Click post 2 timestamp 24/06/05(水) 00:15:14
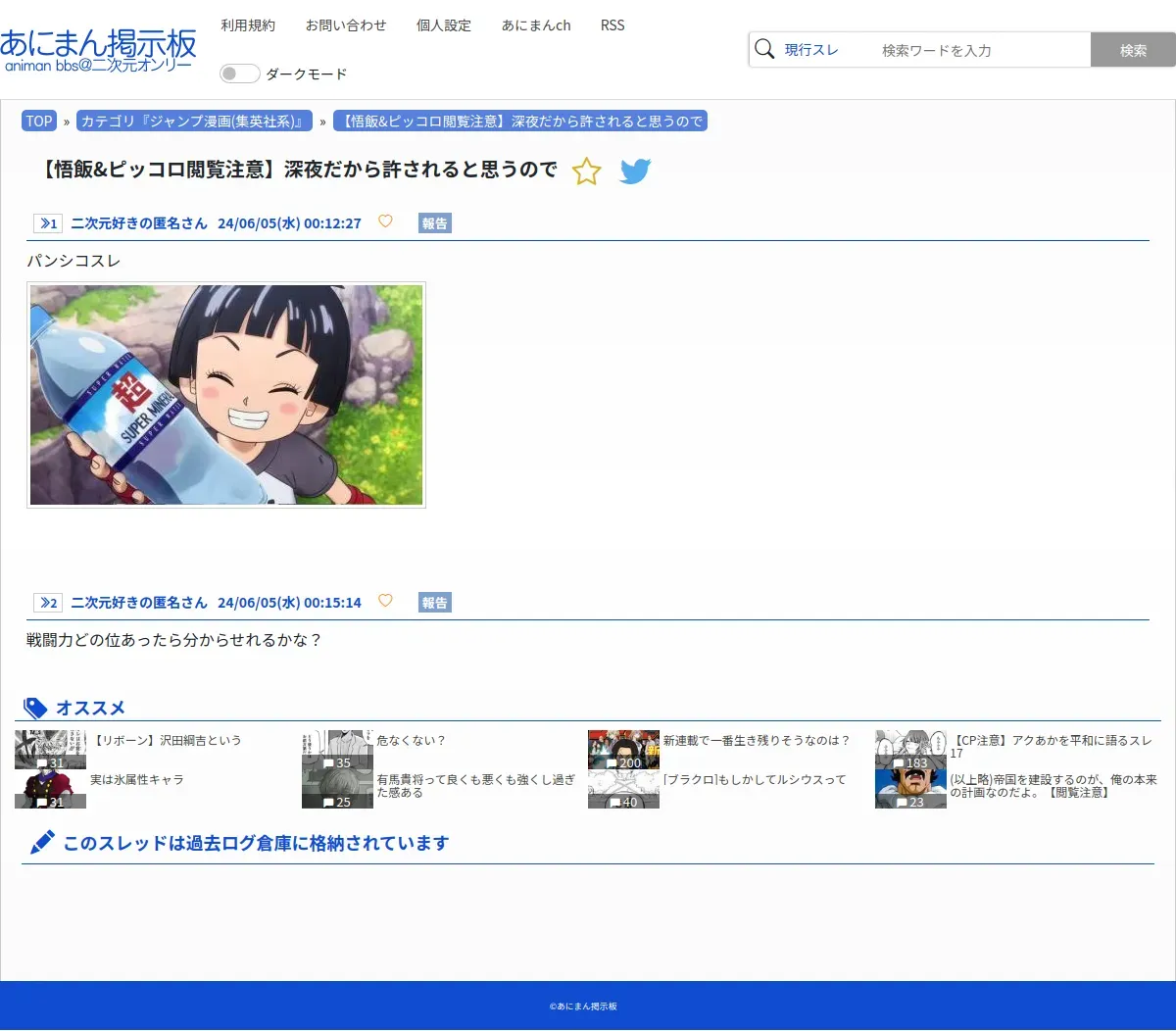1176x1031 pixels. 290,603
